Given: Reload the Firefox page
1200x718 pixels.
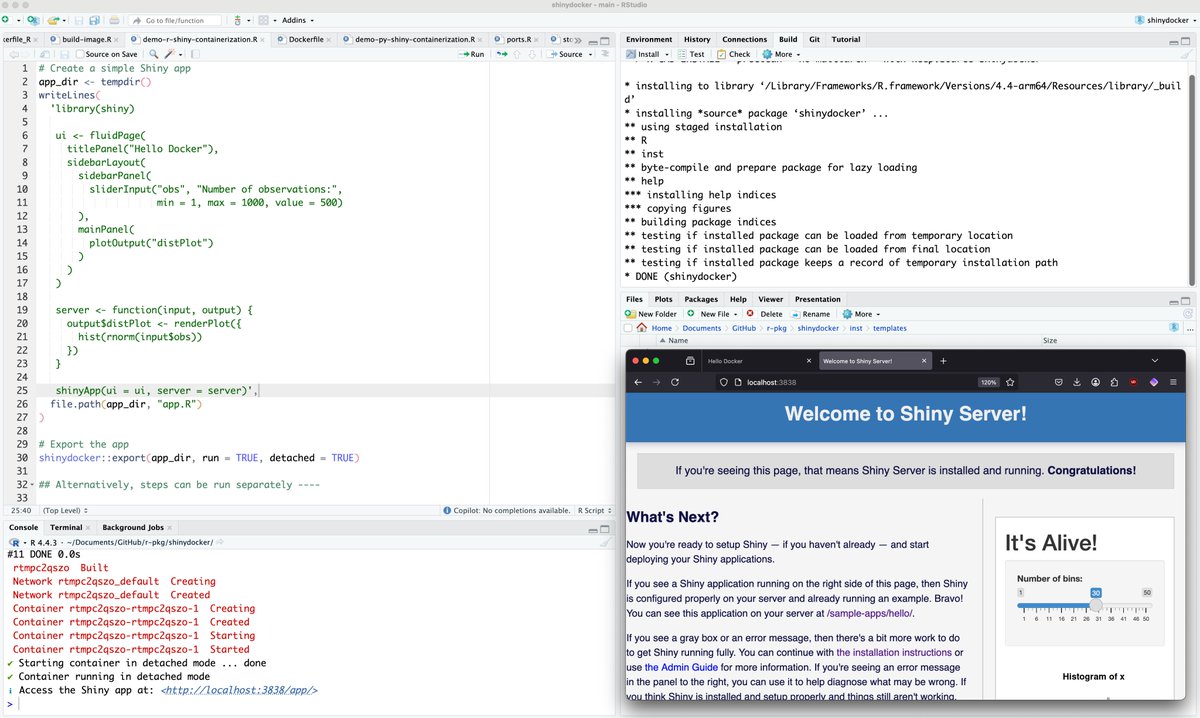Looking at the screenshot, I should (675, 382).
